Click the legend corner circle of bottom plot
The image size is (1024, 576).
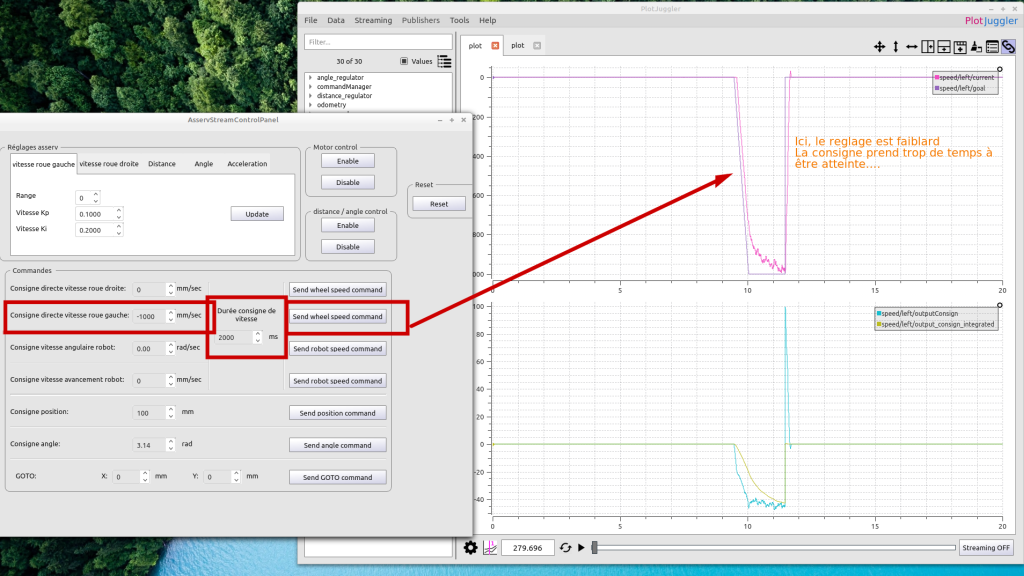999,306
